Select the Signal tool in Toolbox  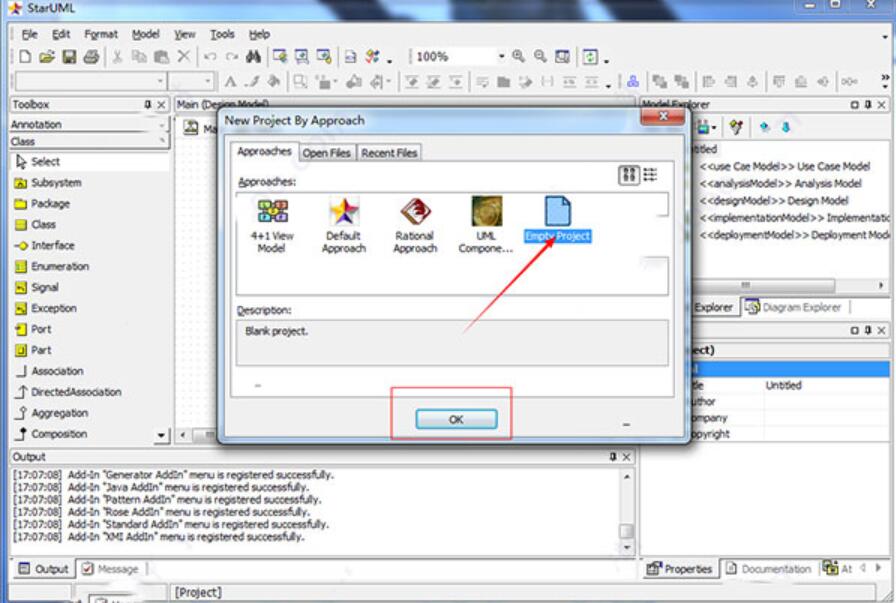click(x=37, y=287)
